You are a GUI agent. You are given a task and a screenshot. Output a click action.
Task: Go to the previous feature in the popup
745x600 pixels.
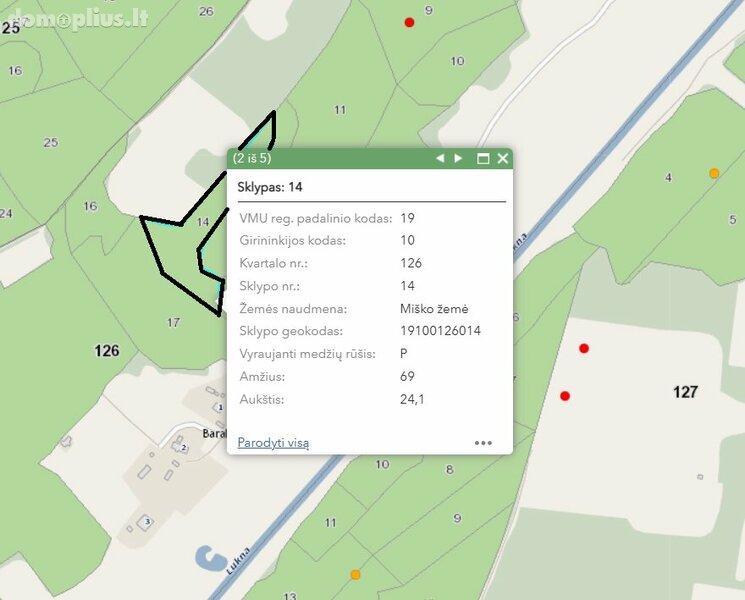[x=440, y=158]
